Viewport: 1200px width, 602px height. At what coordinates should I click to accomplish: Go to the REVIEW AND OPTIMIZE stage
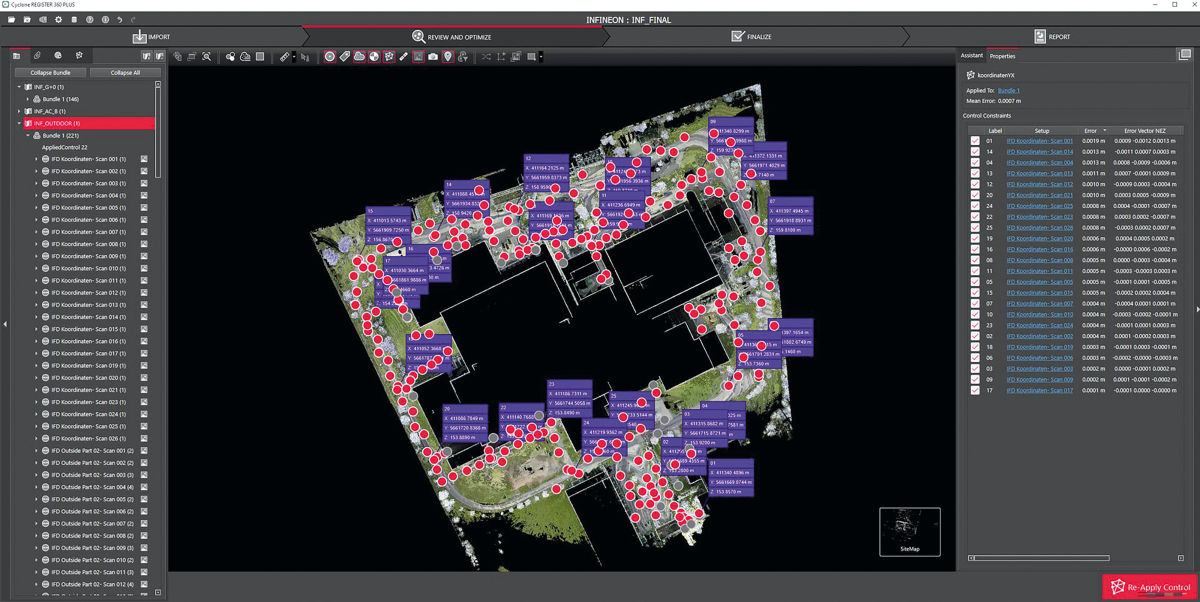tap(452, 37)
